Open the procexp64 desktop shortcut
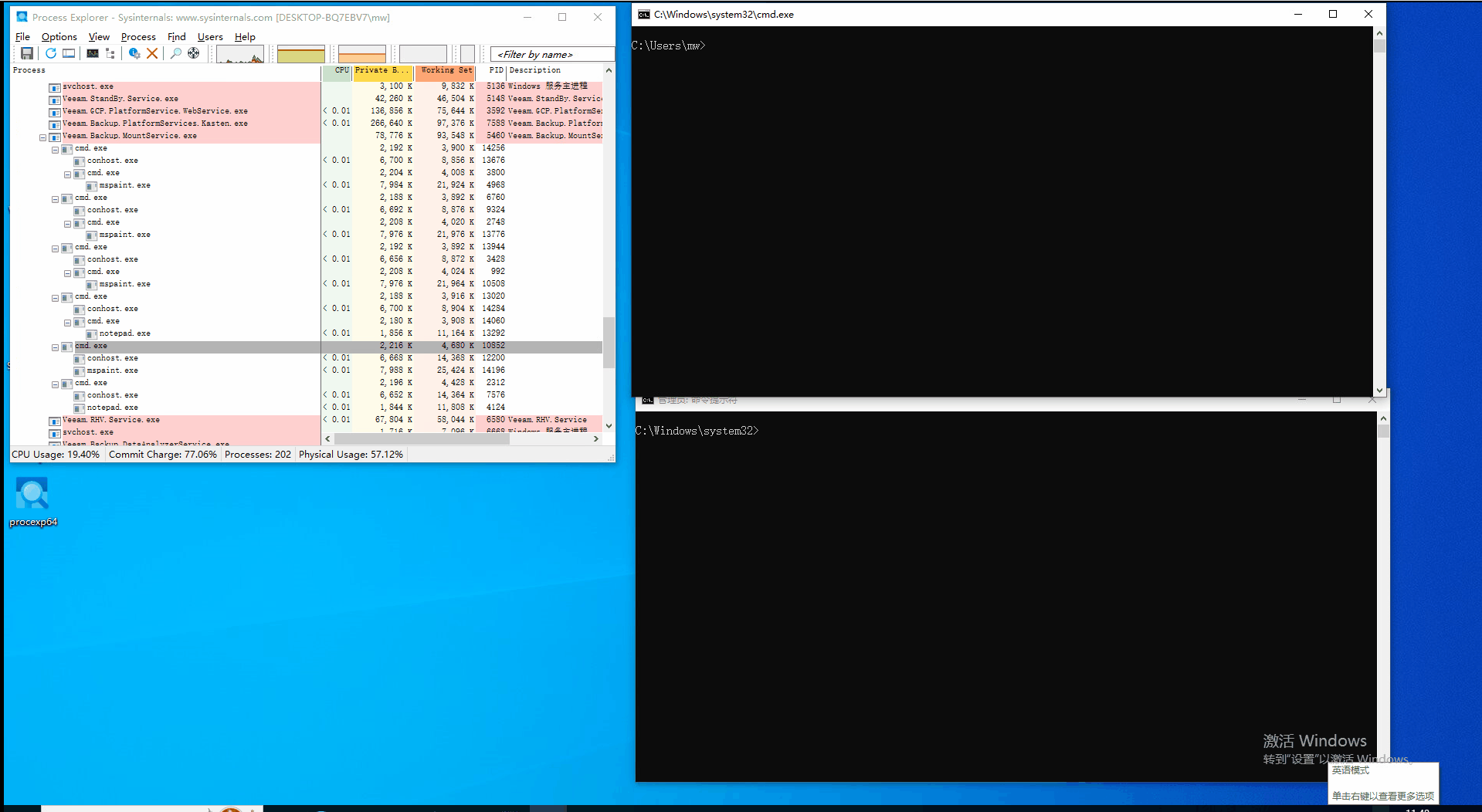The width and height of the screenshot is (1482, 812). pos(32,502)
